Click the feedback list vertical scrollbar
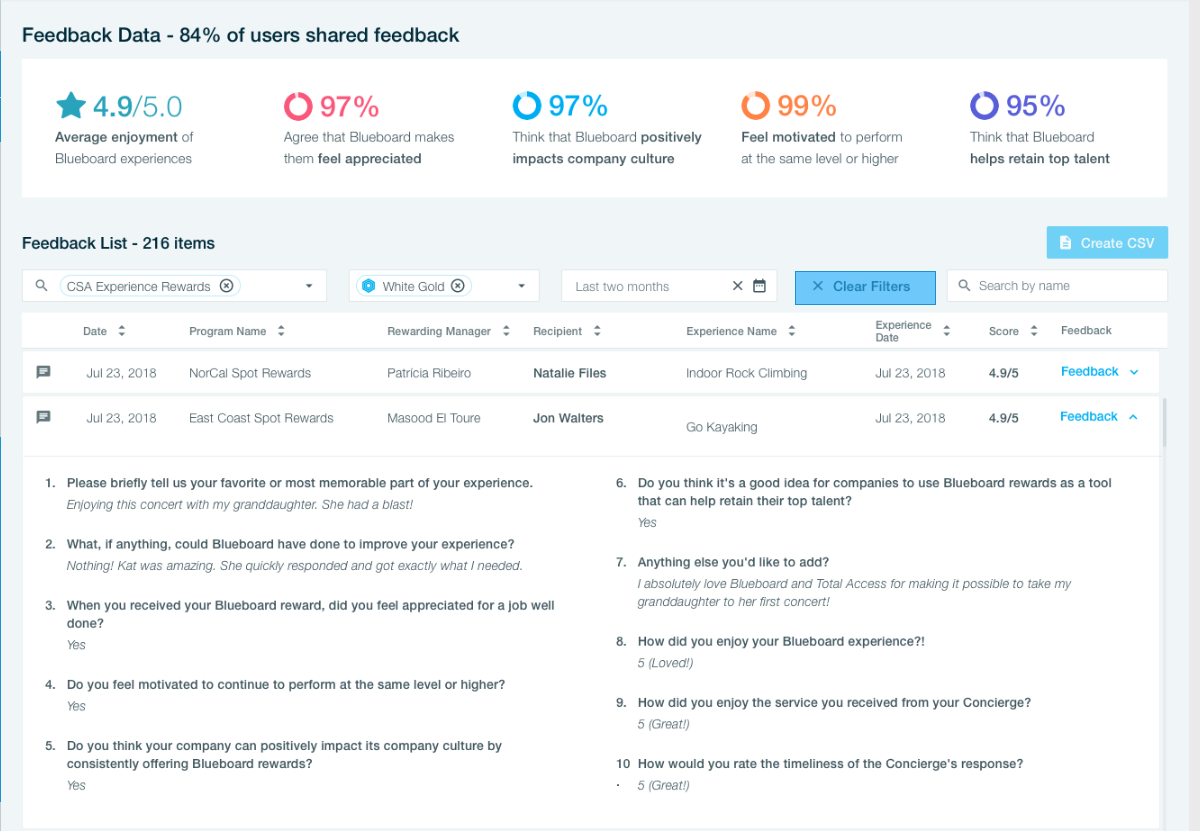Image resolution: width=1200 pixels, height=831 pixels. pyautogui.click(x=1163, y=420)
